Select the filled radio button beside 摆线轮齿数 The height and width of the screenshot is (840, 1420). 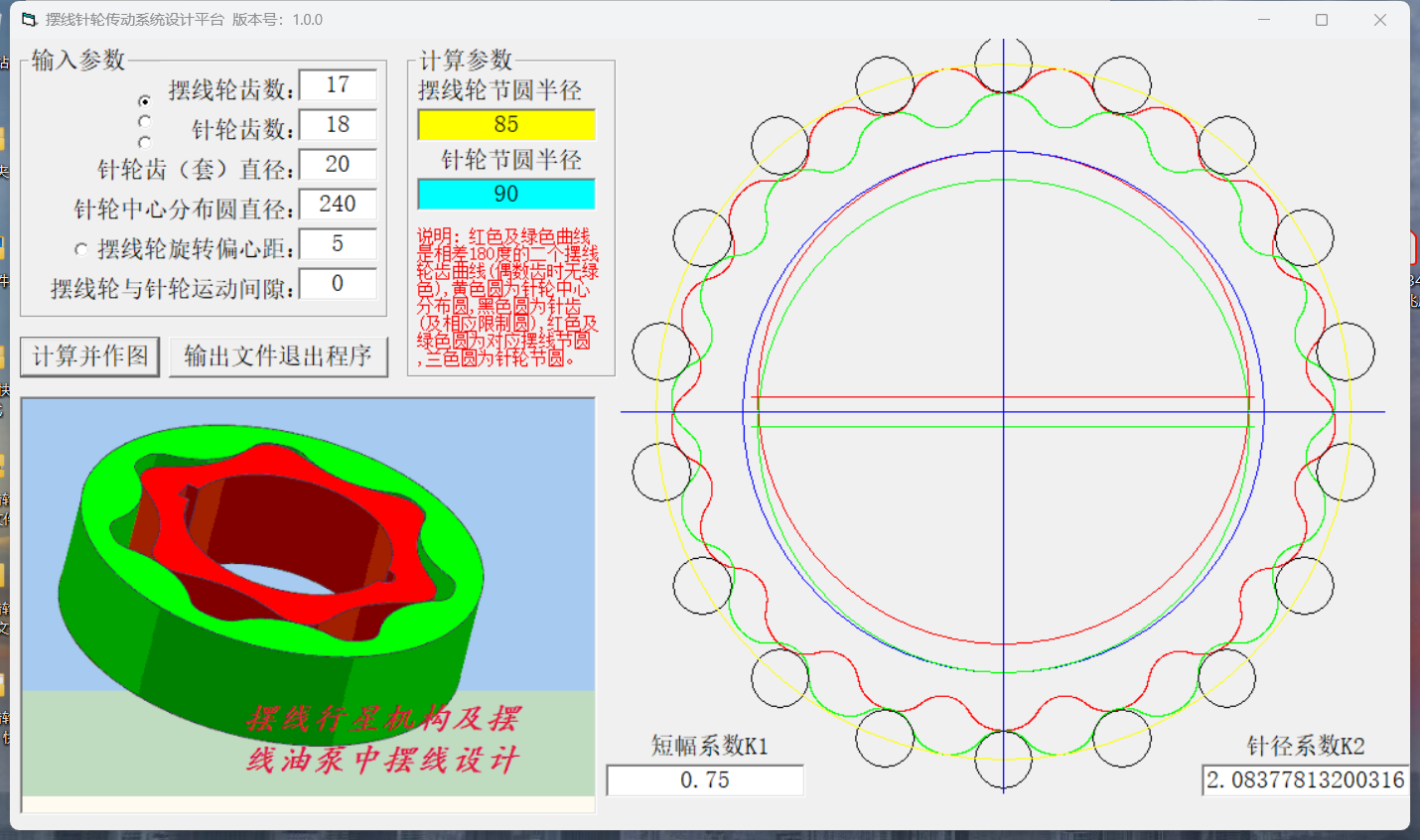pos(145,101)
